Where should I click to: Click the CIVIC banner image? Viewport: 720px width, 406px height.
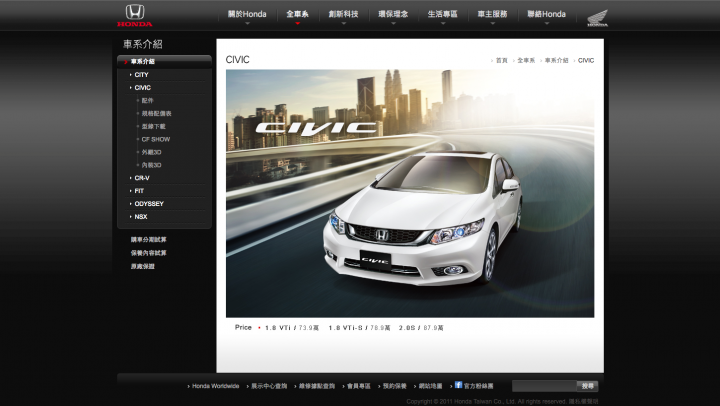pos(410,193)
